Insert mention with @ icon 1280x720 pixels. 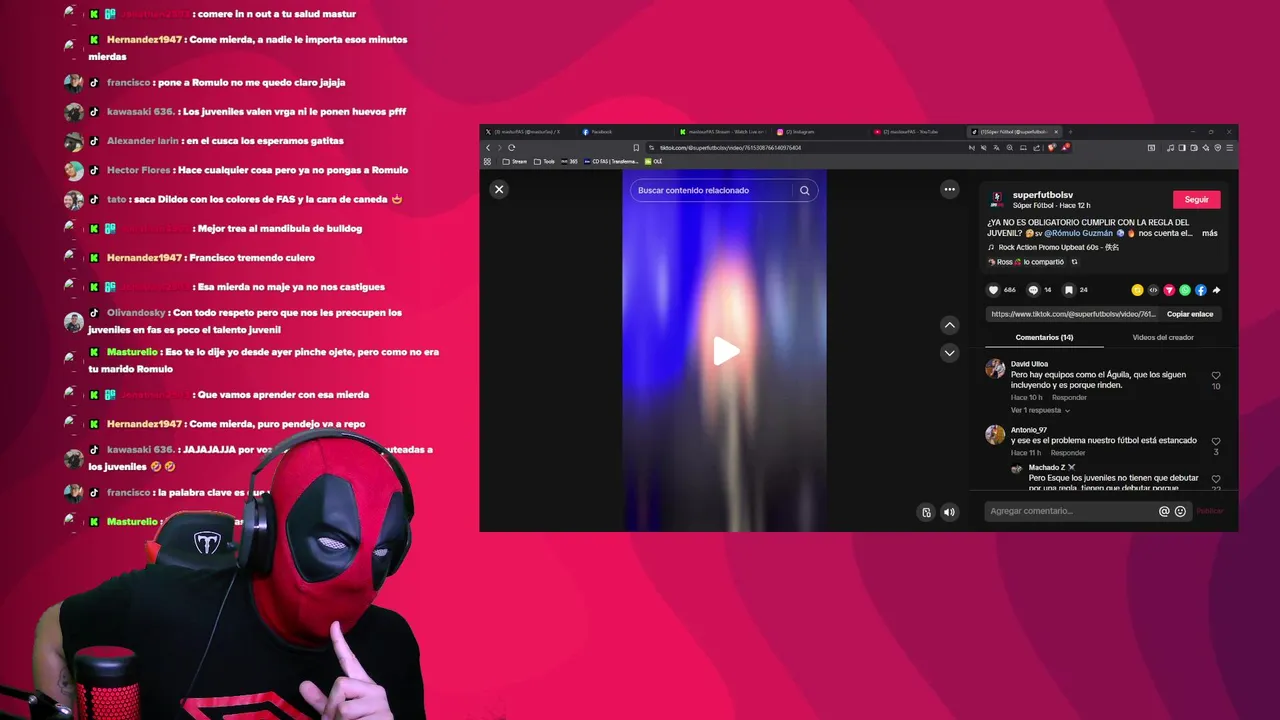click(1164, 511)
